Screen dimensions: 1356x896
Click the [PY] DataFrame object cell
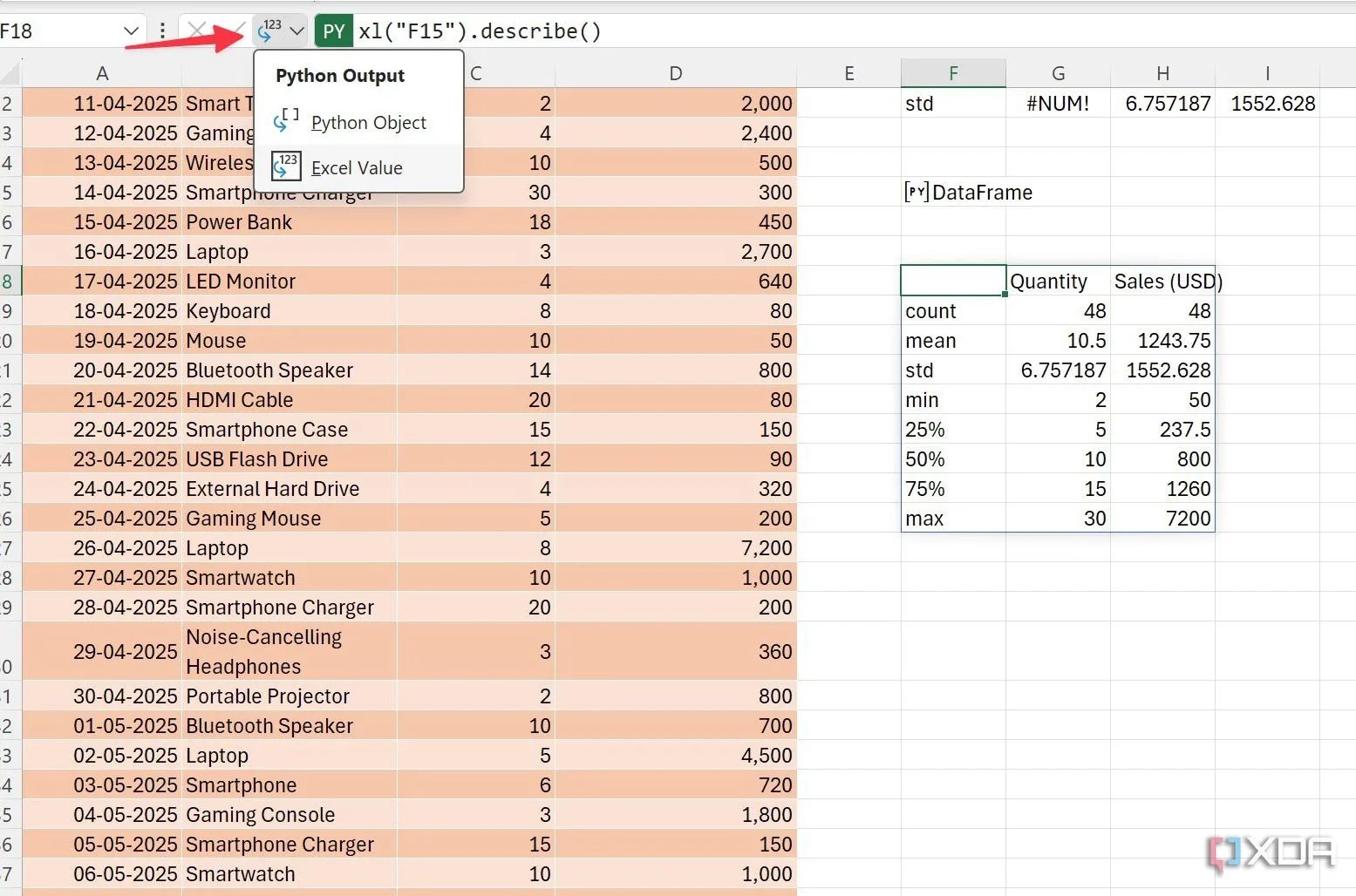coord(953,192)
